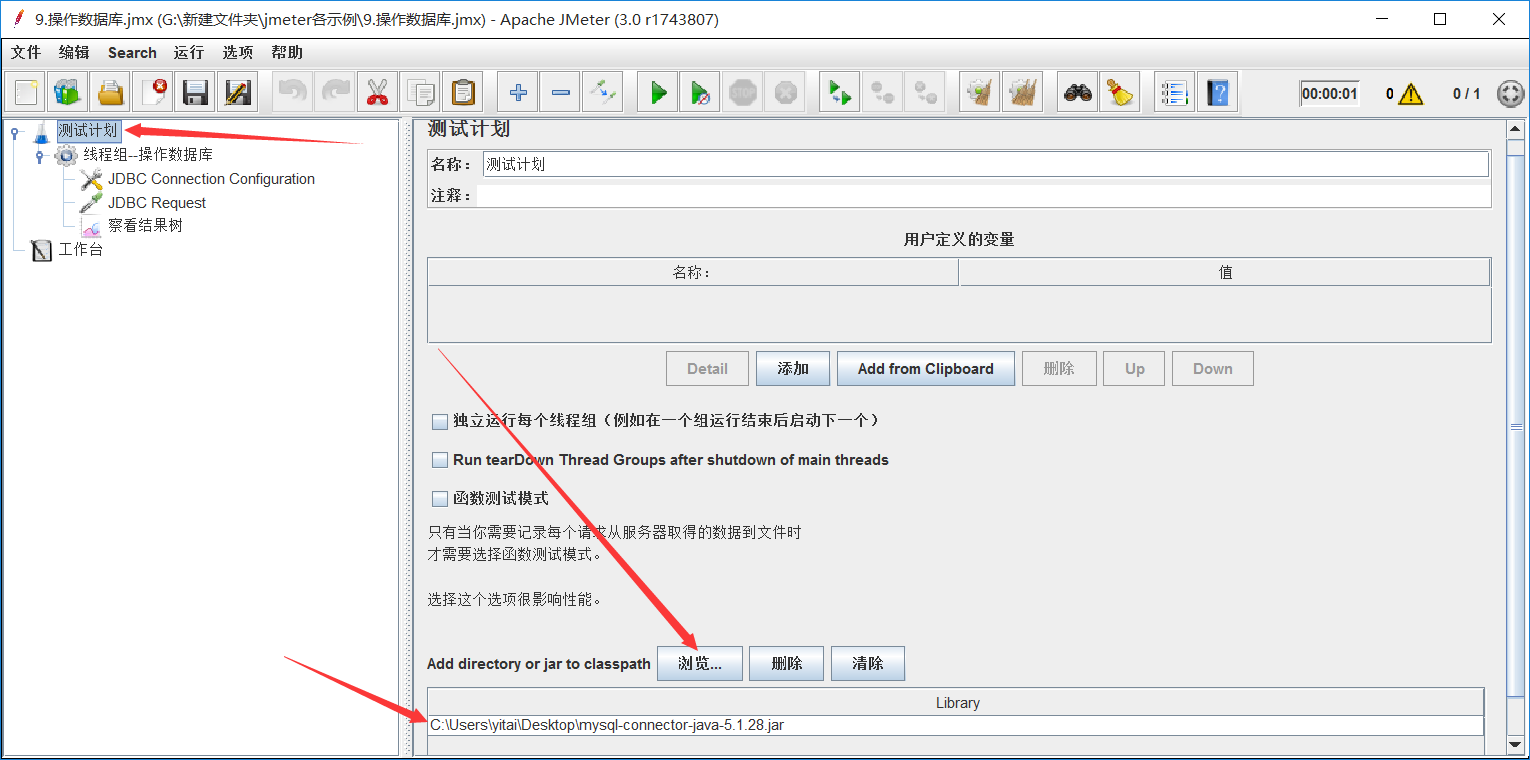The image size is (1530, 760).
Task: Click the Library column header
Action: [x=956, y=702]
